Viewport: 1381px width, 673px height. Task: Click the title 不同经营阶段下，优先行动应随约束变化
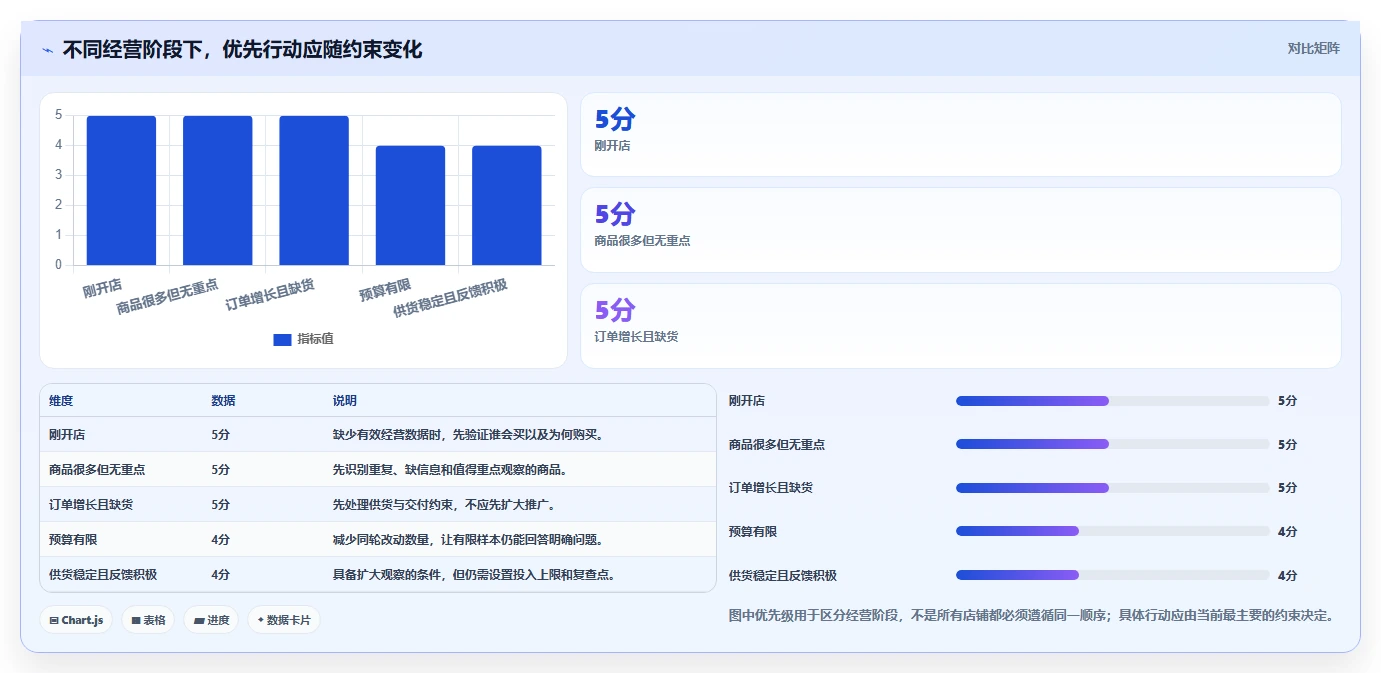[242, 50]
